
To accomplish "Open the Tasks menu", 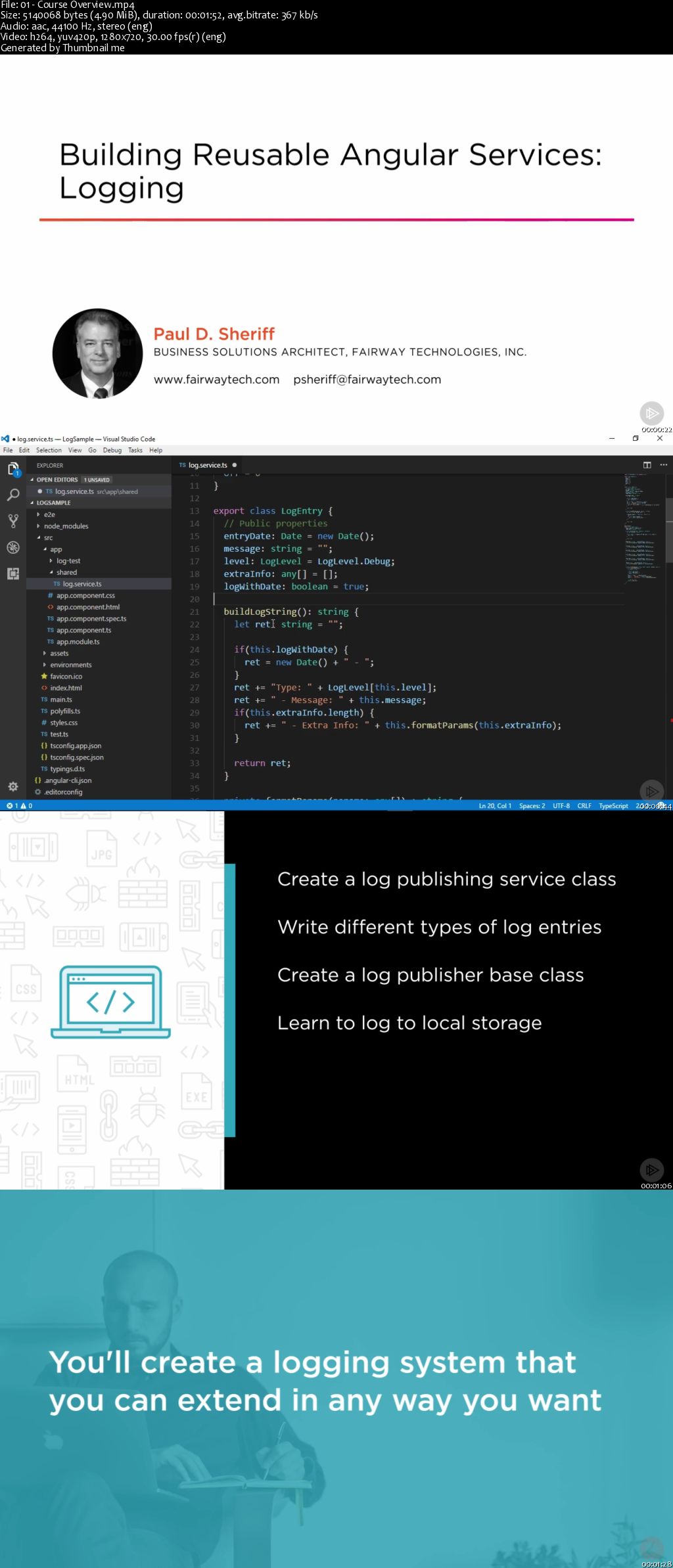I will click(x=135, y=450).
